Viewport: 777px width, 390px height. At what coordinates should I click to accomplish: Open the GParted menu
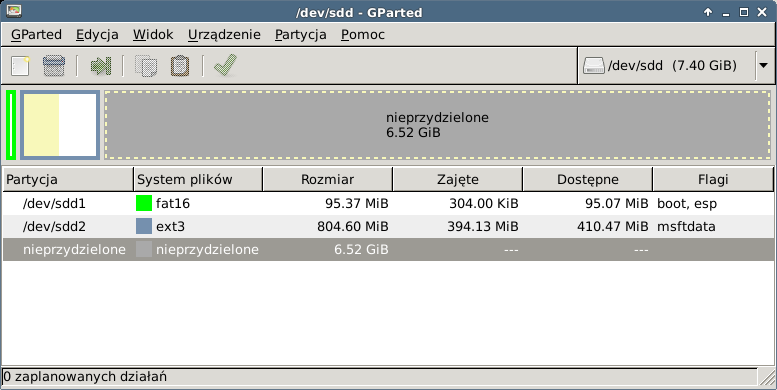coord(36,35)
